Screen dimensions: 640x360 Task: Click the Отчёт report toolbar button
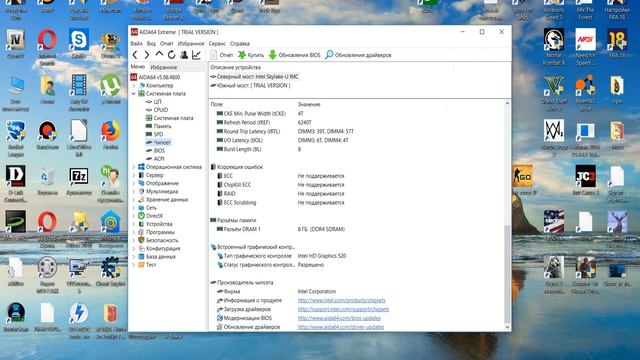(x=221, y=55)
